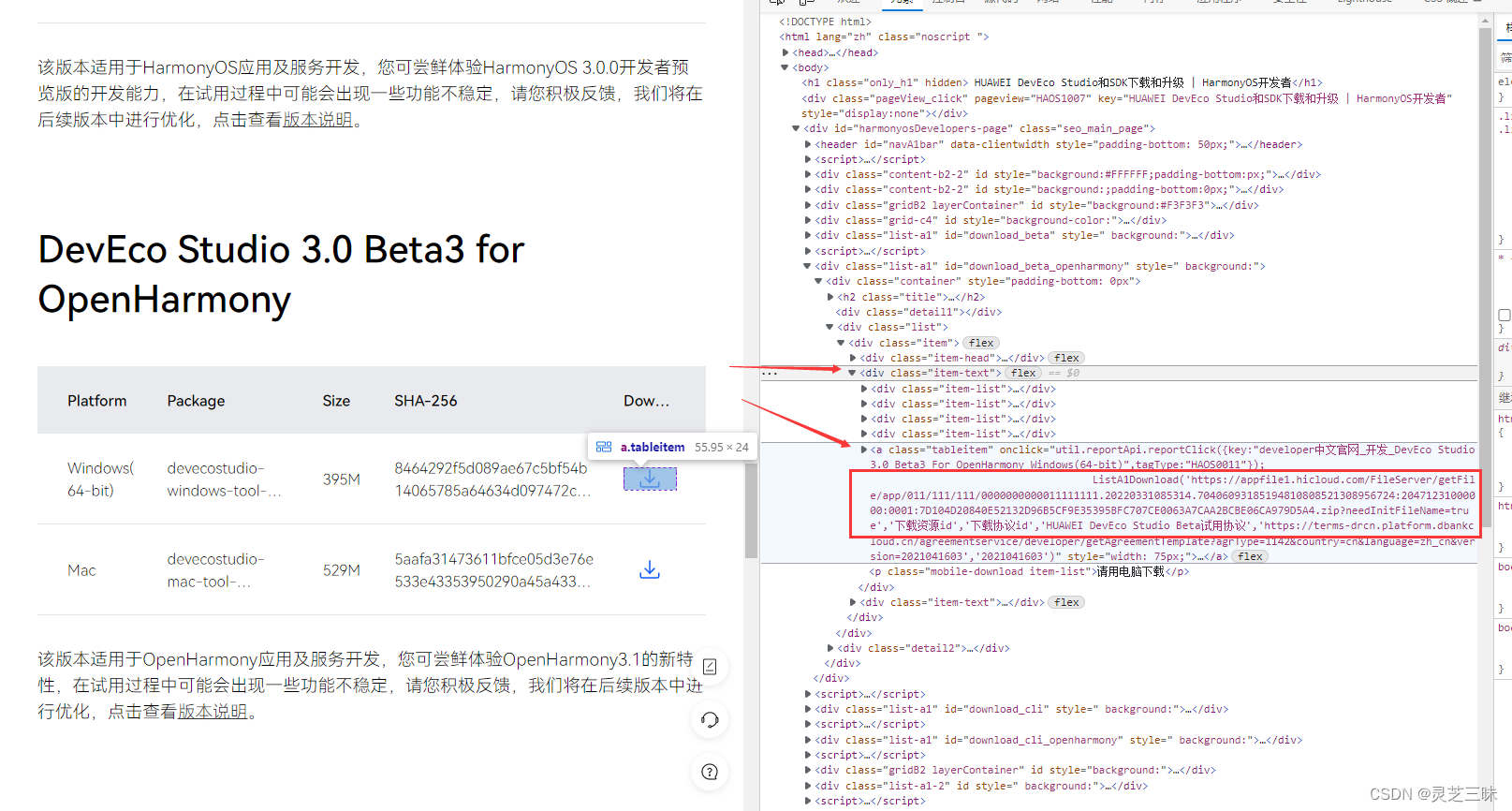Collapse the download_beta_openharmony div node
Image resolution: width=1512 pixels, height=811 pixels.
pyautogui.click(x=808, y=266)
